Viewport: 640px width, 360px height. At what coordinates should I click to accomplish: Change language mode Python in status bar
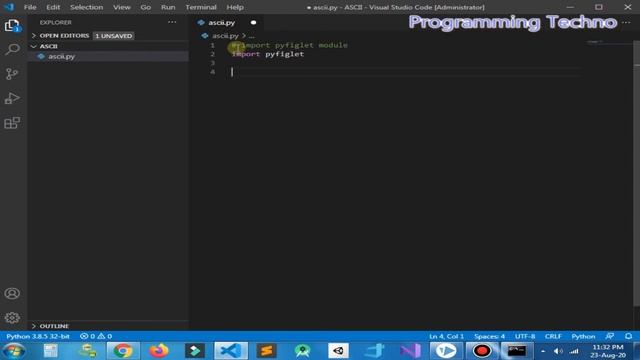pyautogui.click(x=583, y=336)
